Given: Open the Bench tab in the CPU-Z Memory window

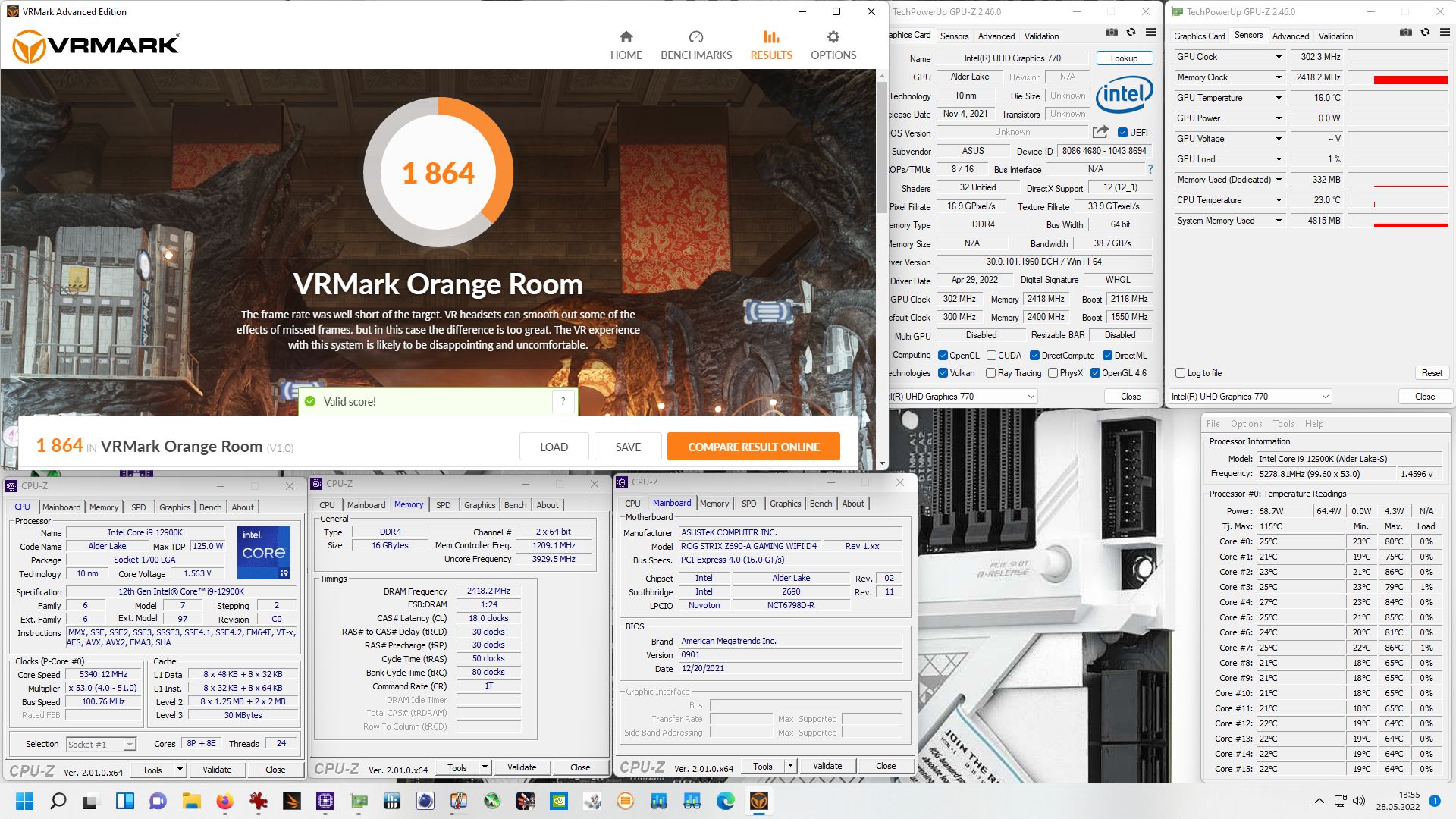Looking at the screenshot, I should click(515, 505).
